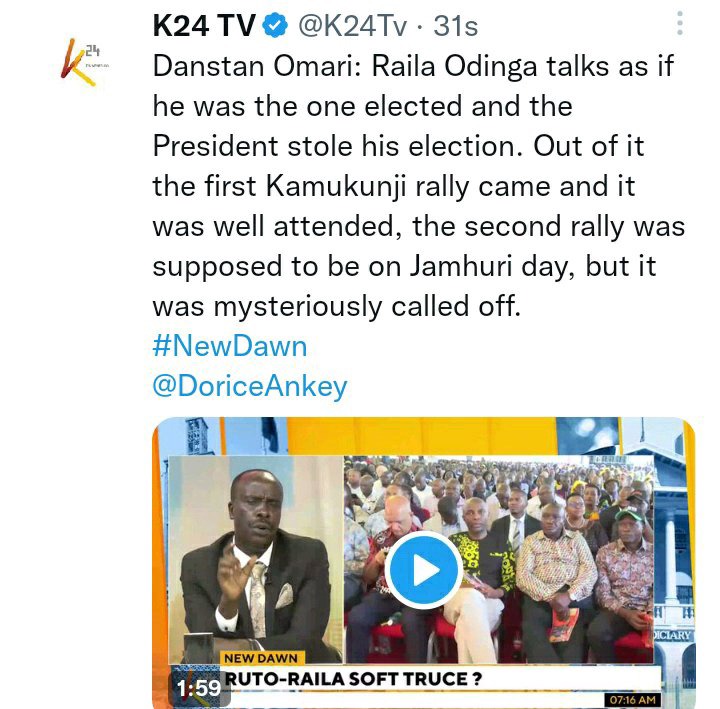Click the yellow studio backdrop atop the video
This screenshot has width=720, height=709.
point(422,436)
